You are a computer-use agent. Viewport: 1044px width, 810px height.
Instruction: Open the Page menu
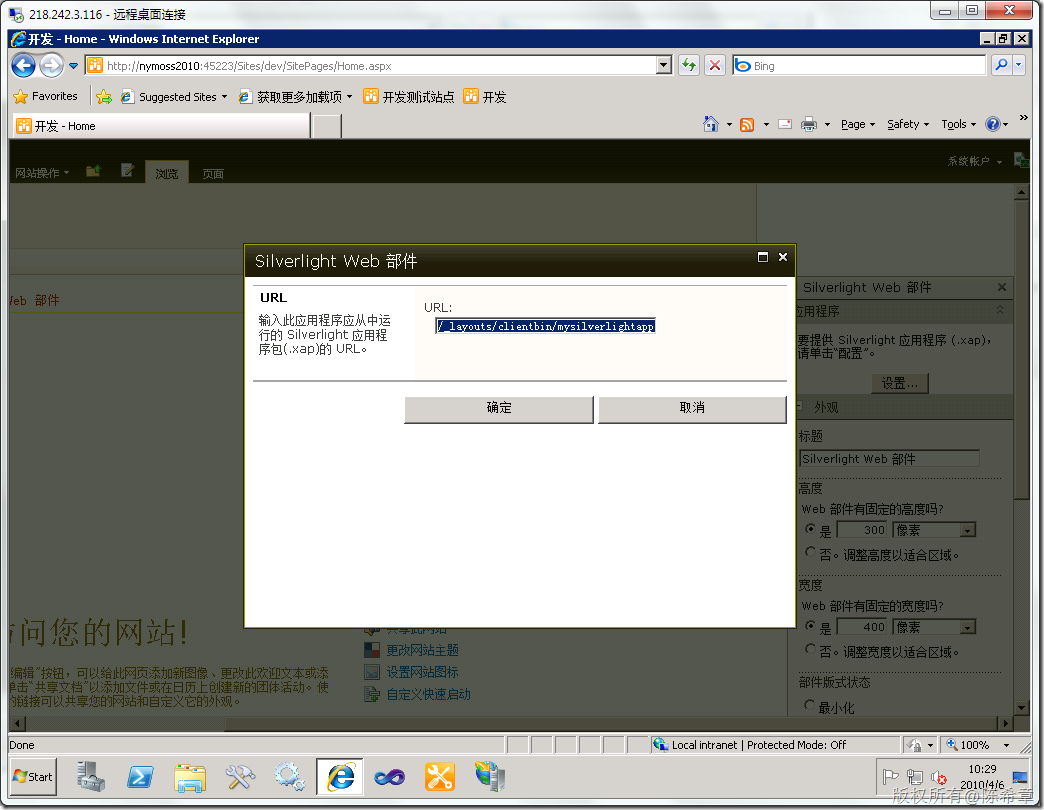858,124
